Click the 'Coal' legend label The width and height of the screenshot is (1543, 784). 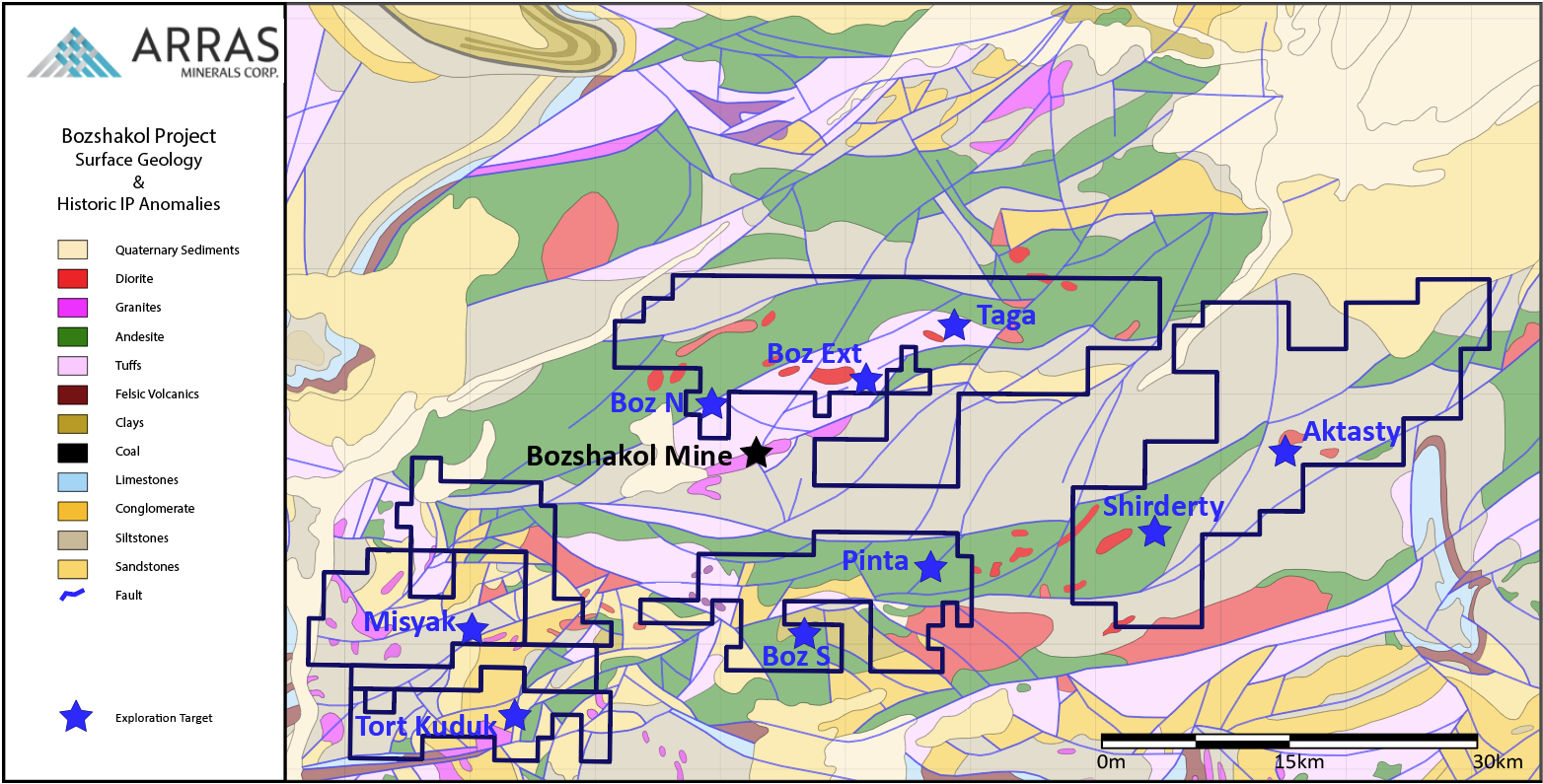coord(127,452)
